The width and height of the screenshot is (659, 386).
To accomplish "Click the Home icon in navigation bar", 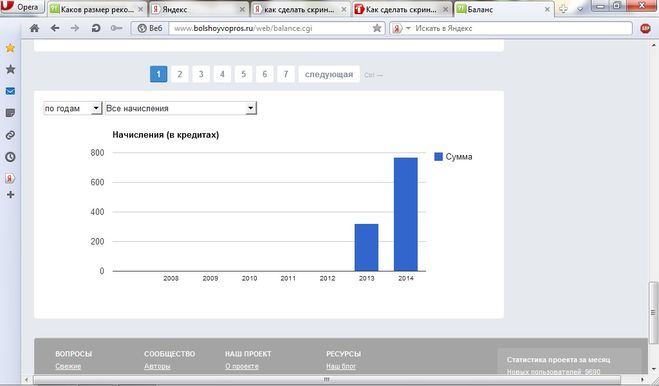I will [x=34, y=28].
